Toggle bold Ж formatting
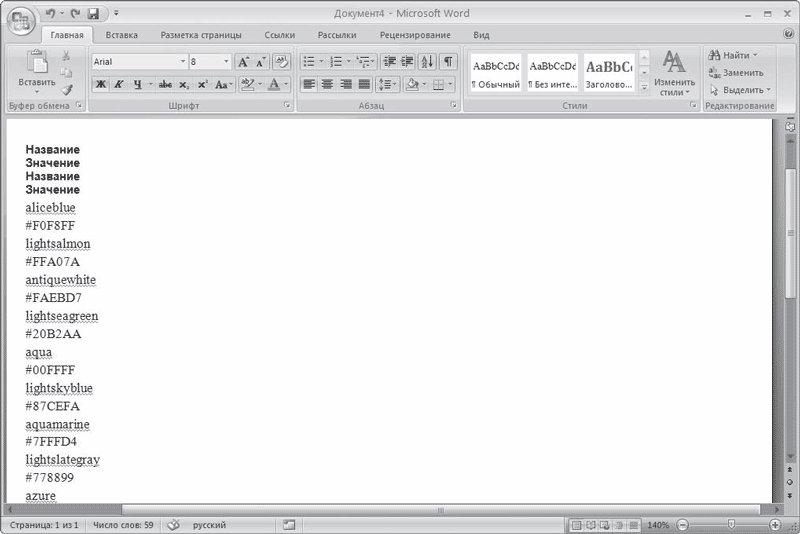The image size is (800, 534). (x=101, y=85)
